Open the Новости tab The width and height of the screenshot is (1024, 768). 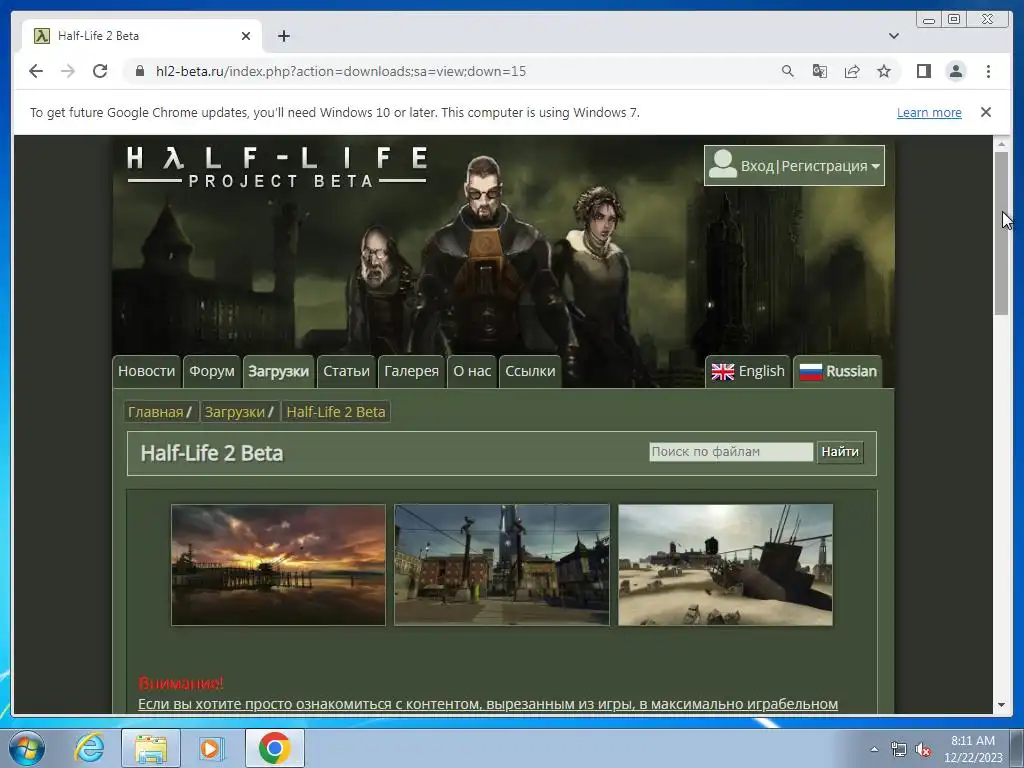(x=146, y=371)
